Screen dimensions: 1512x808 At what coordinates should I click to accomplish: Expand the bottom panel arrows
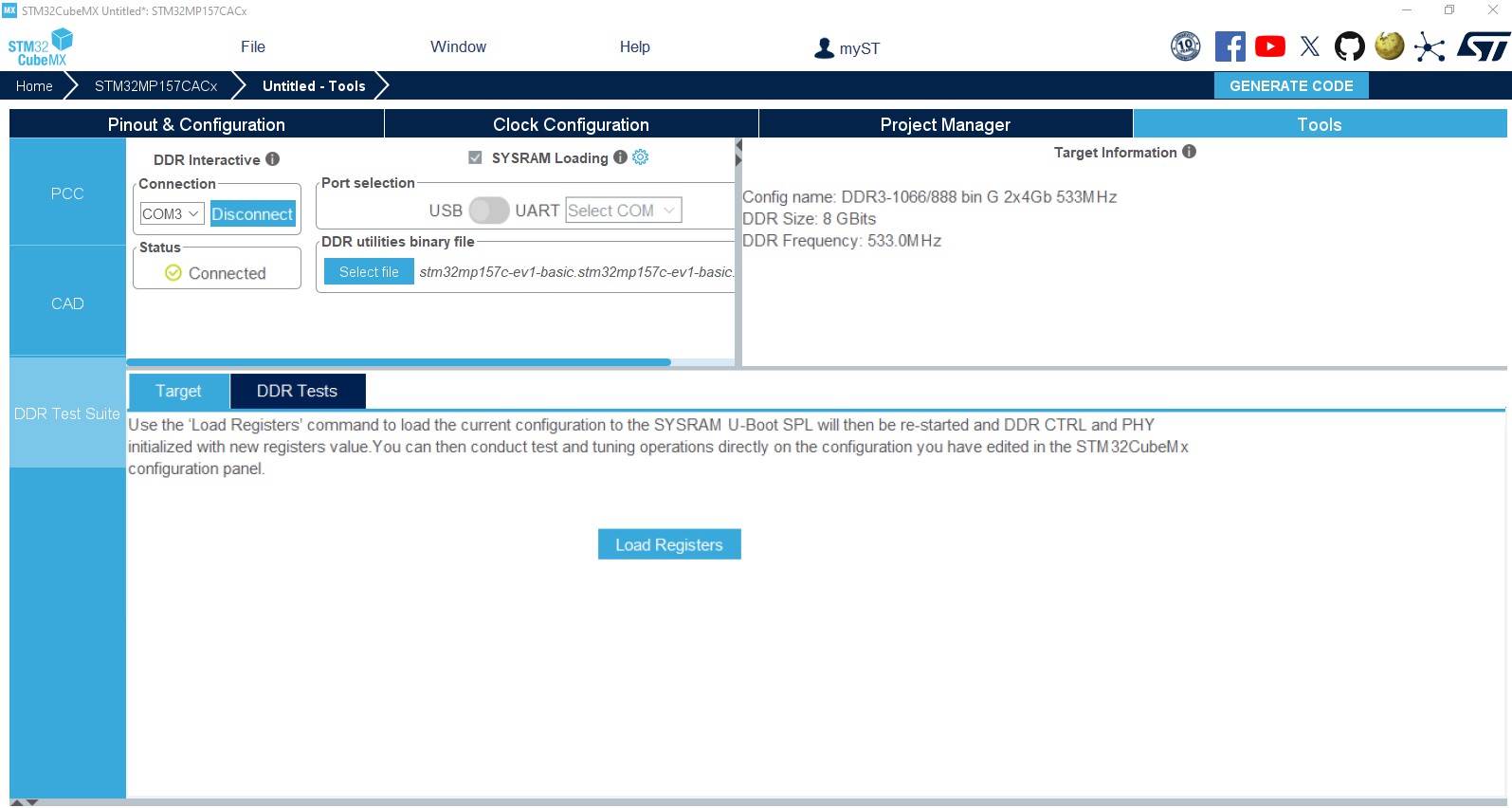coord(24,802)
